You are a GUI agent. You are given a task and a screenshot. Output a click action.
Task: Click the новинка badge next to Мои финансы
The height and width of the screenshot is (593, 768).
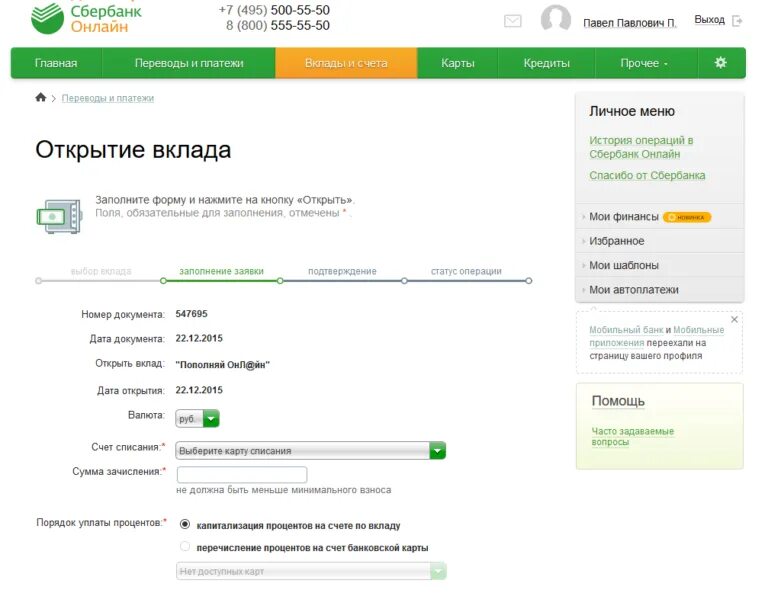coord(687,217)
